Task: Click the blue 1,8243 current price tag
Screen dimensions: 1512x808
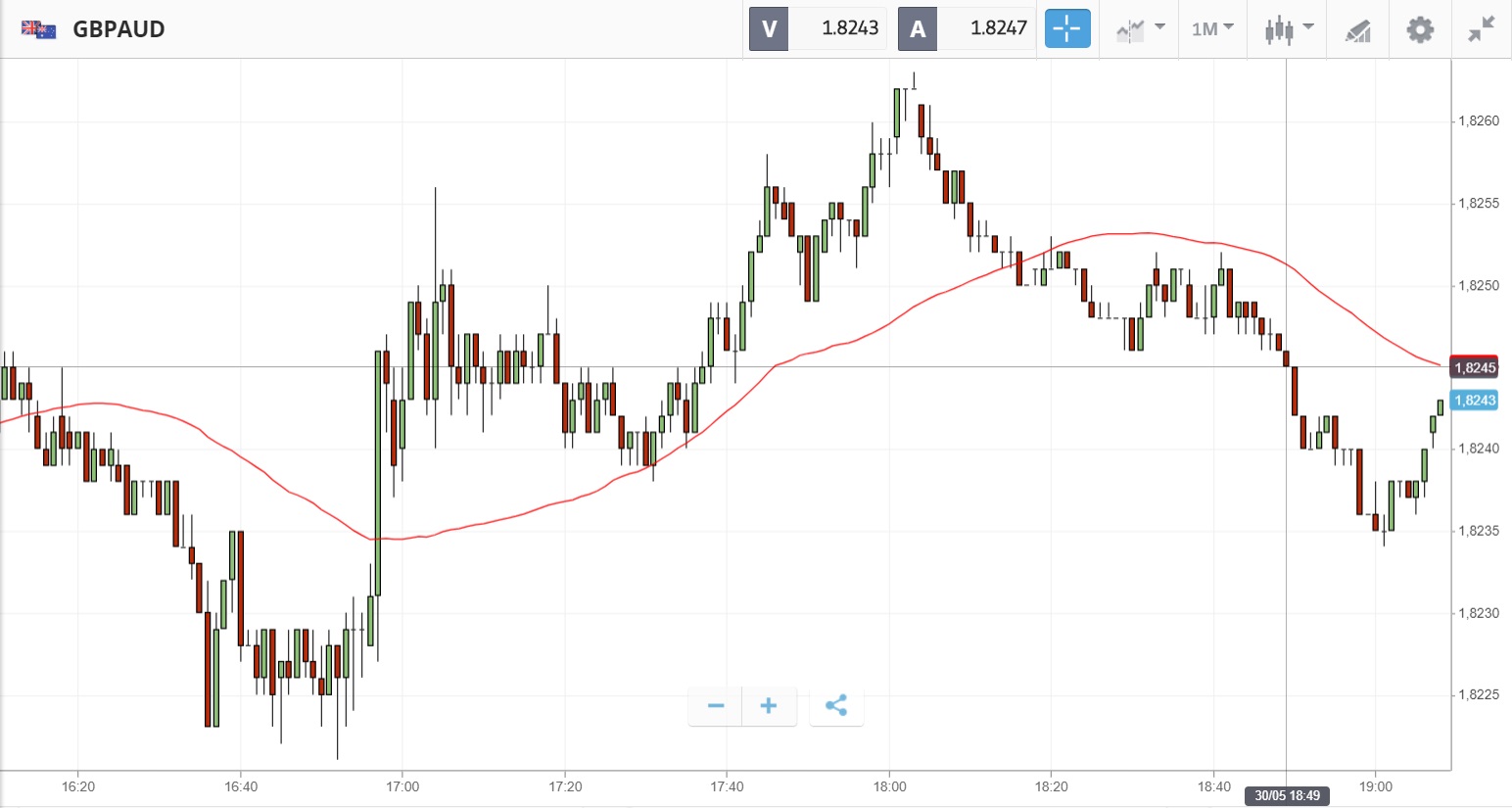Action: [1474, 400]
